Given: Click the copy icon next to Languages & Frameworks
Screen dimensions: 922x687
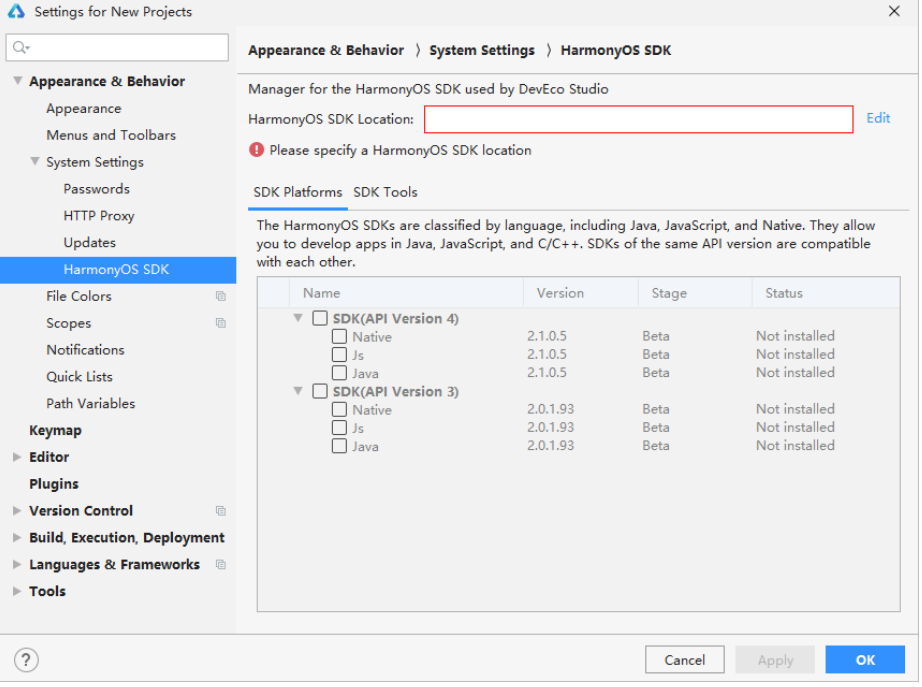Looking at the screenshot, I should (220, 565).
